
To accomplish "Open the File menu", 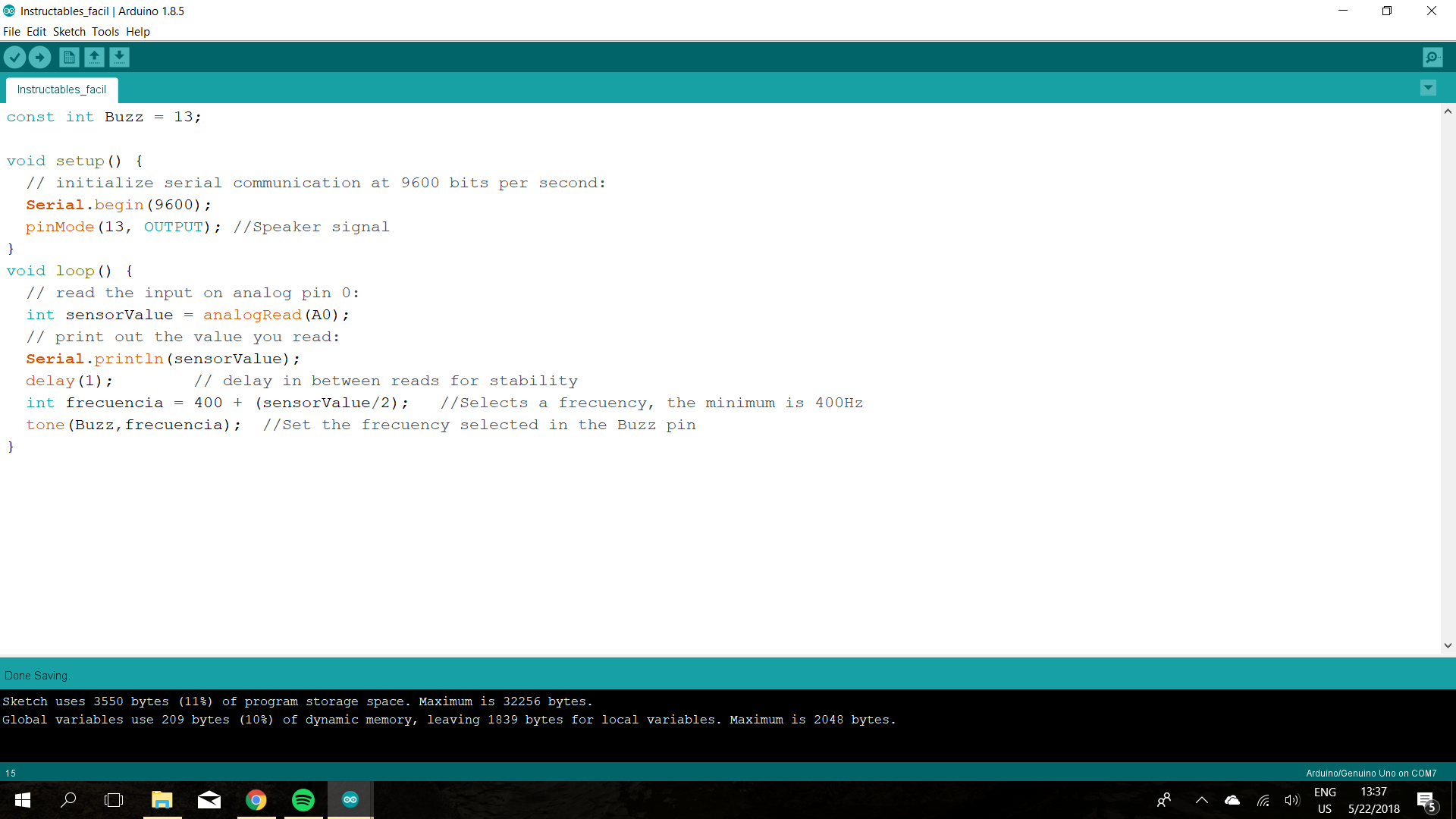I will (x=11, y=32).
